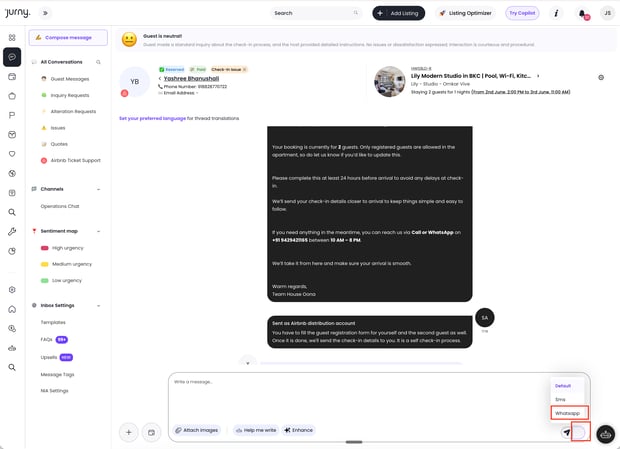Click Compose message button
This screenshot has height=449, width=620.
[x=68, y=38]
